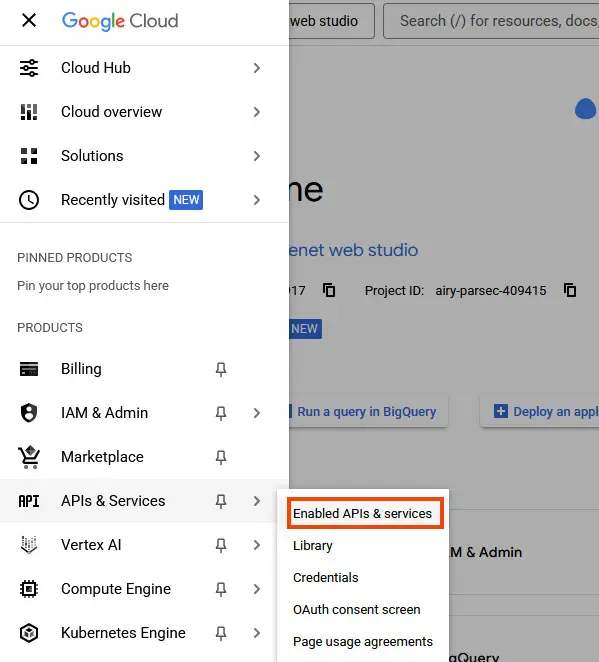599x662 pixels.
Task: Click the Google Cloud logo
Action: click(x=120, y=21)
